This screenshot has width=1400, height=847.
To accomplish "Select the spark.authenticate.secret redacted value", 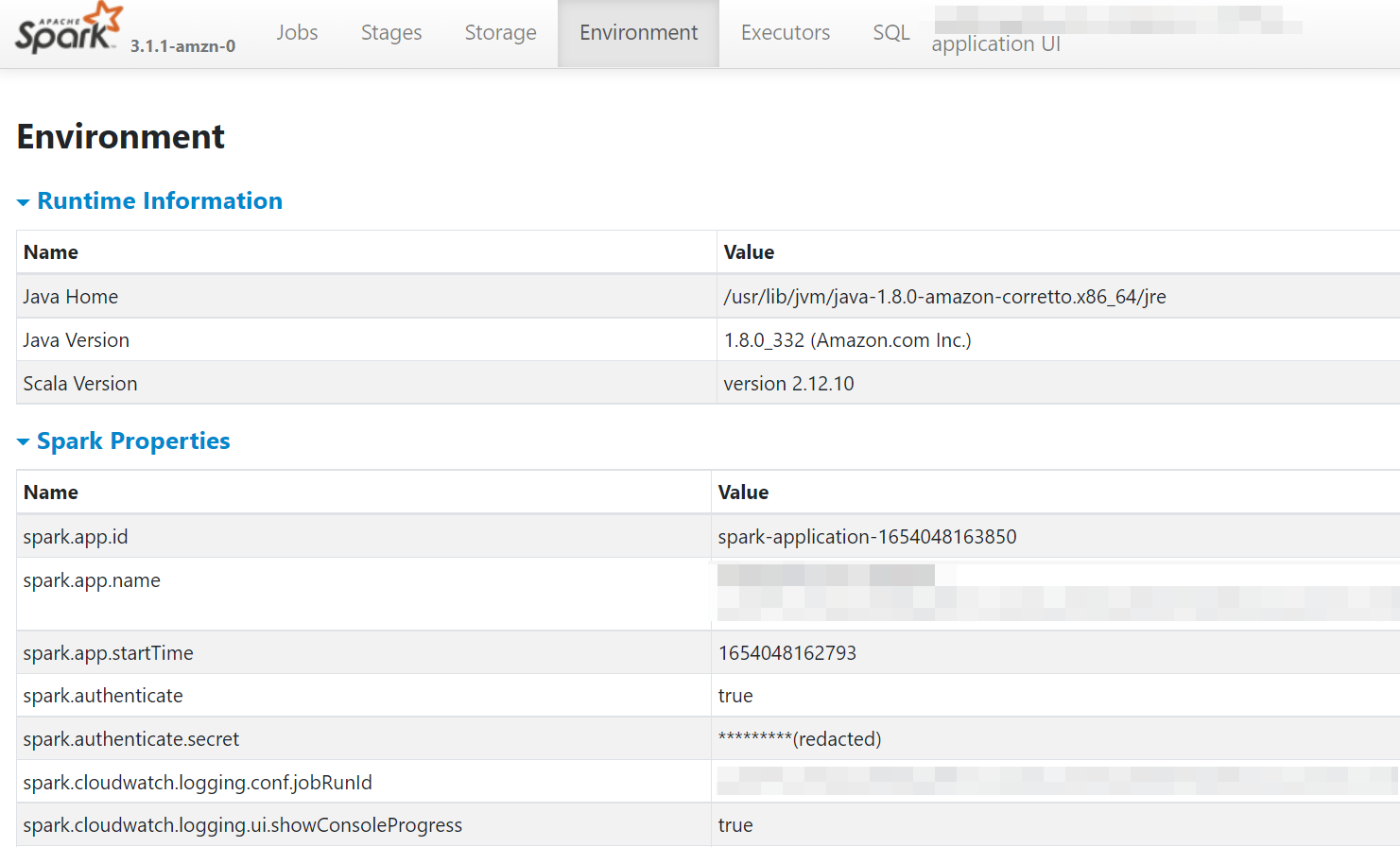I will click(799, 738).
